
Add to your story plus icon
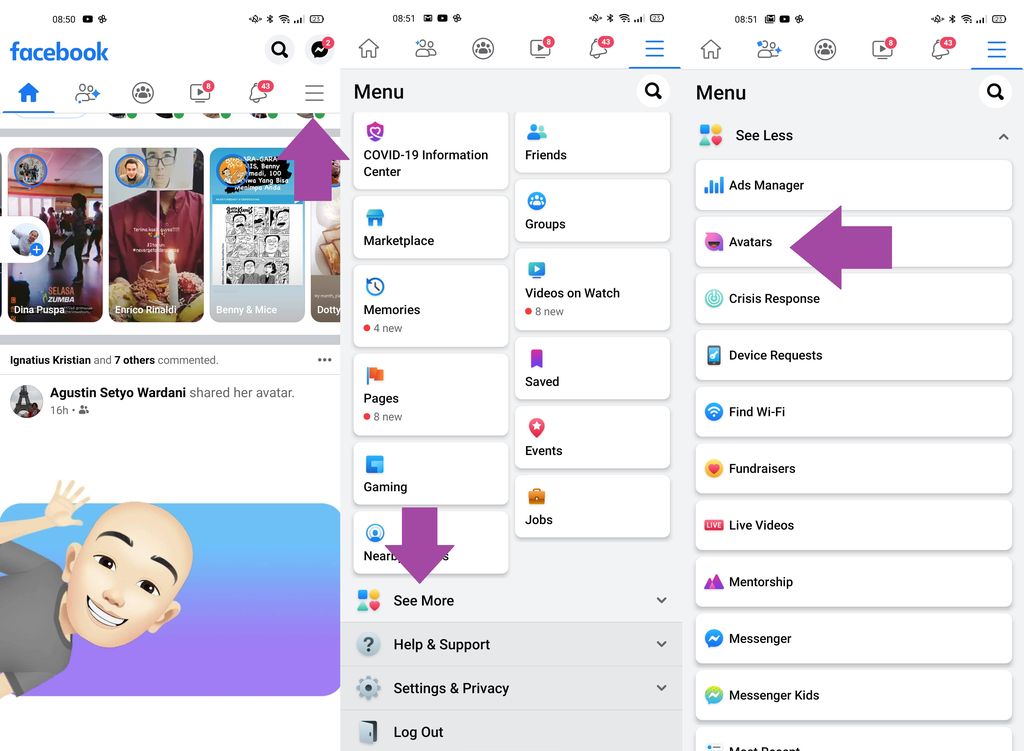(37, 249)
